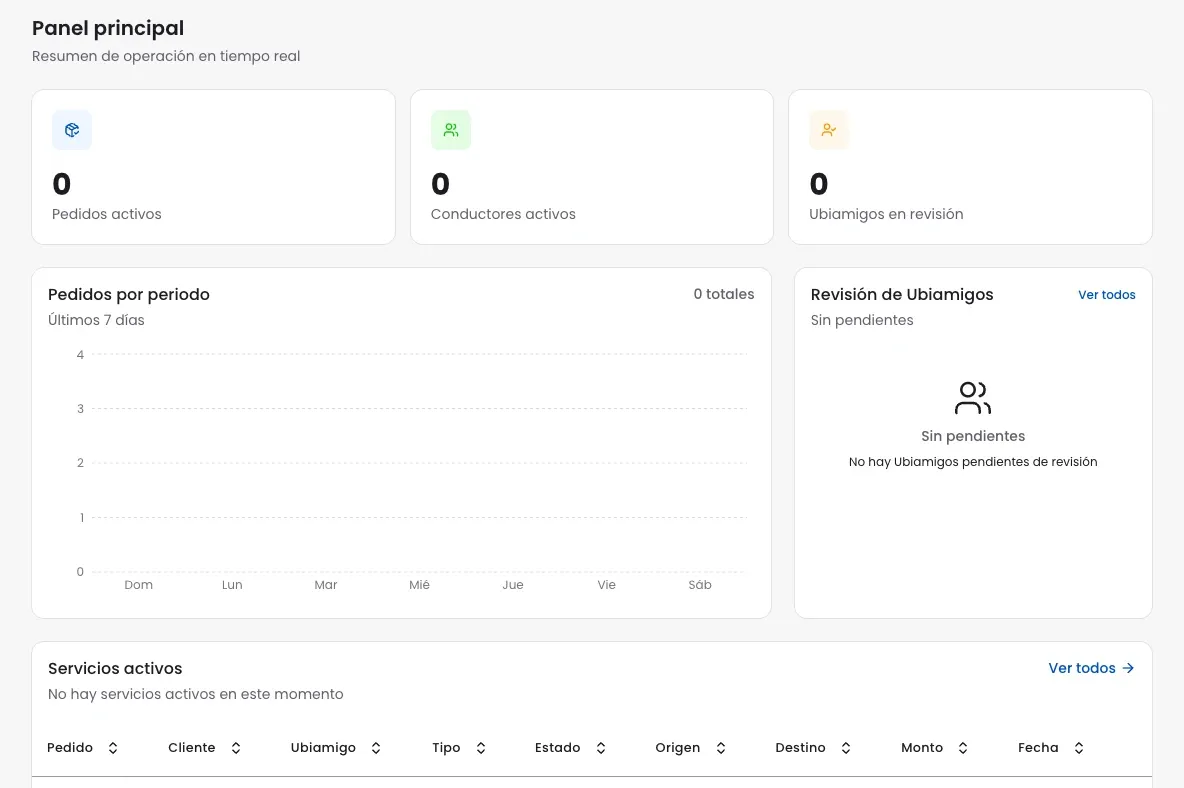Click the Tipo column header label

[446, 747]
